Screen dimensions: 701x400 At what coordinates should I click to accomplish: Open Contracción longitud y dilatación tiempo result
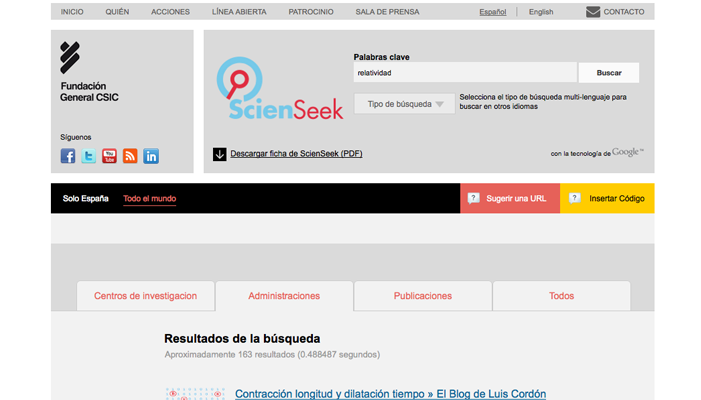[x=390, y=394]
